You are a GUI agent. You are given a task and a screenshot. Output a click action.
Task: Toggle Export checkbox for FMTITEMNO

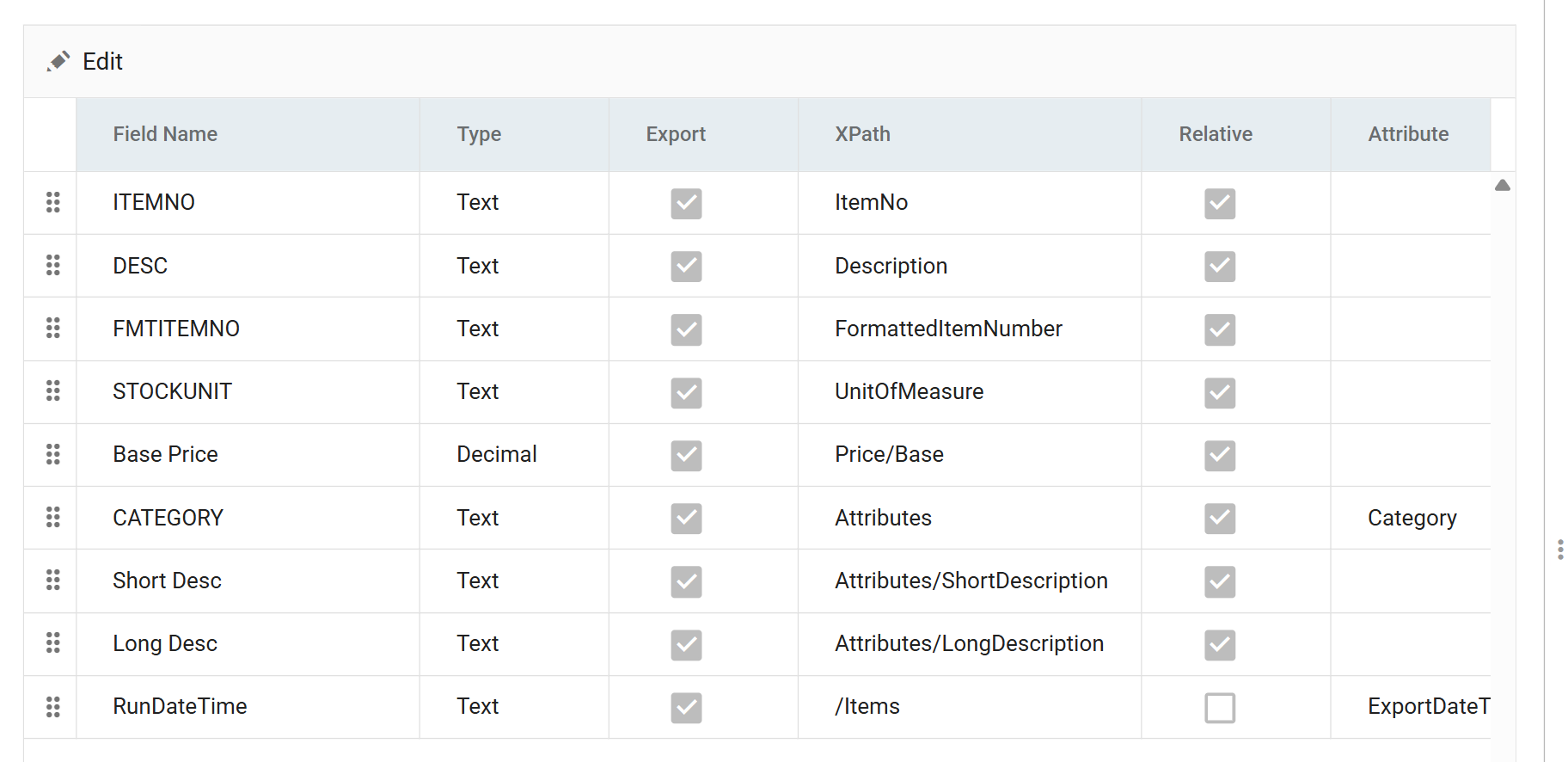[x=686, y=329]
